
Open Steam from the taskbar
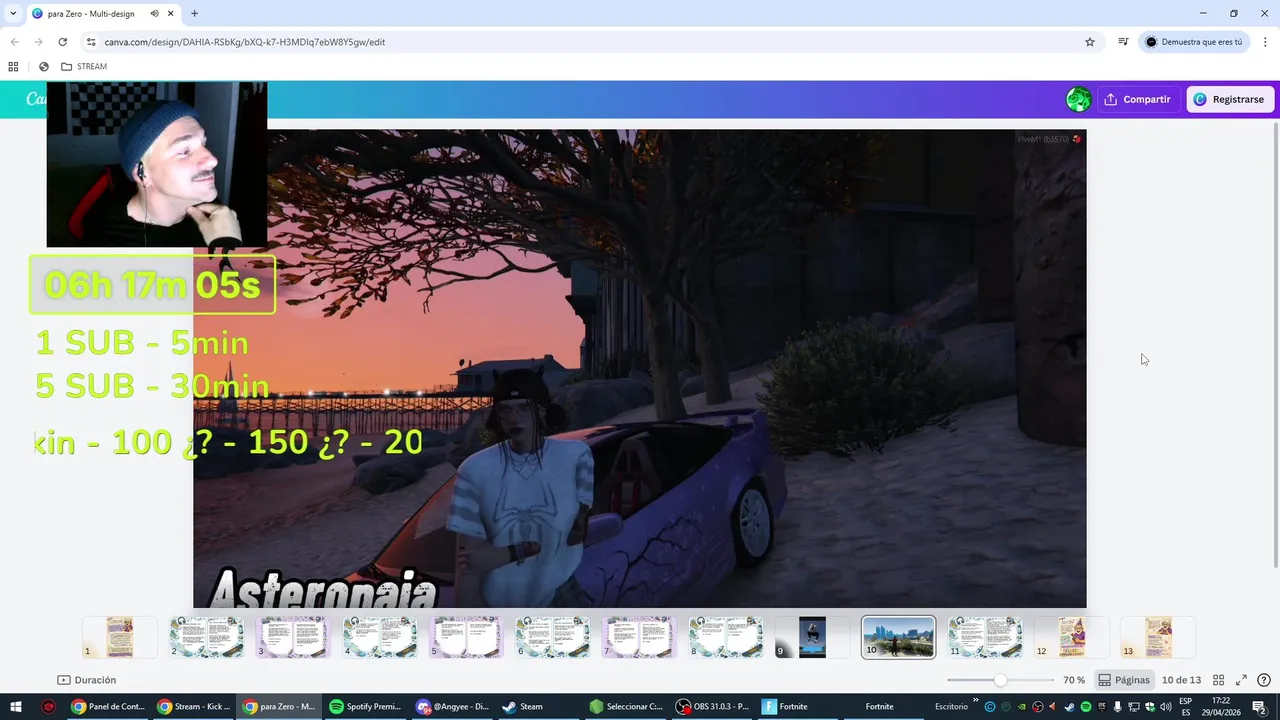tap(538, 707)
